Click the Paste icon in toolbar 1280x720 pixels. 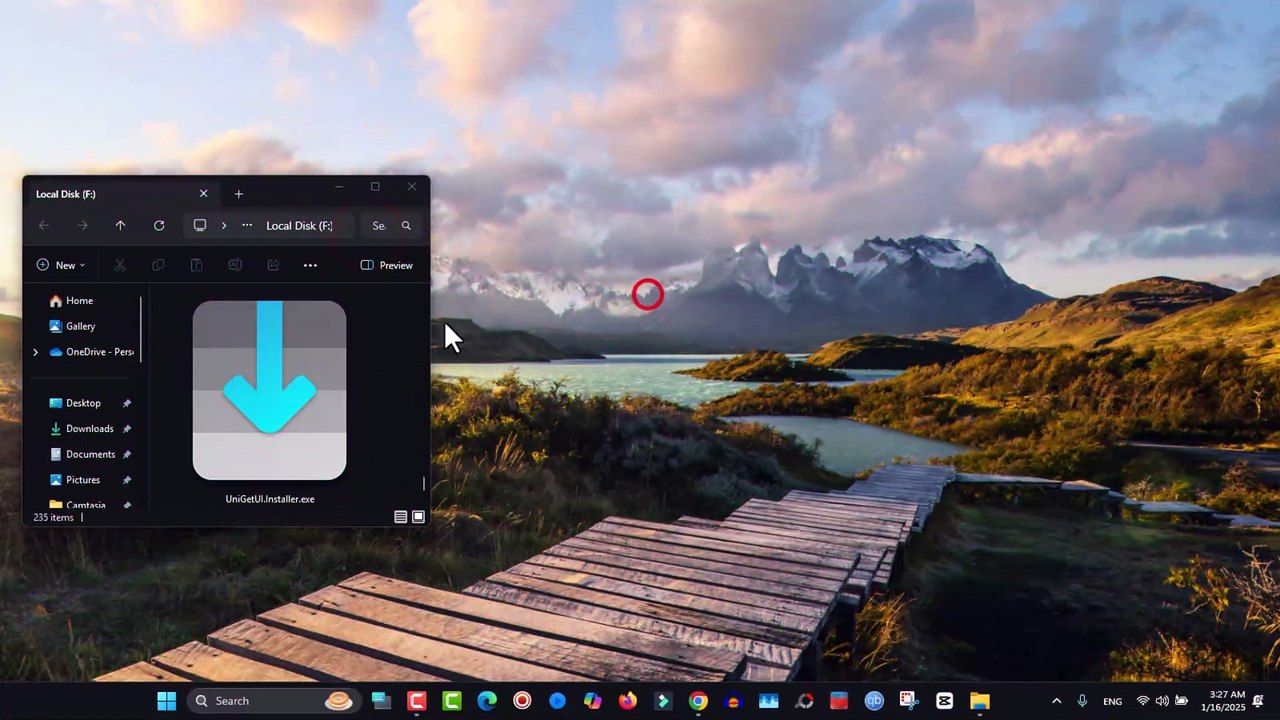[x=196, y=265]
